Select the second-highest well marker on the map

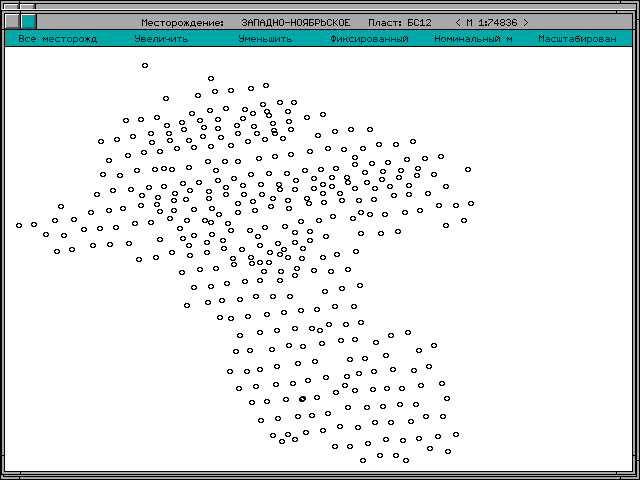click(x=211, y=78)
